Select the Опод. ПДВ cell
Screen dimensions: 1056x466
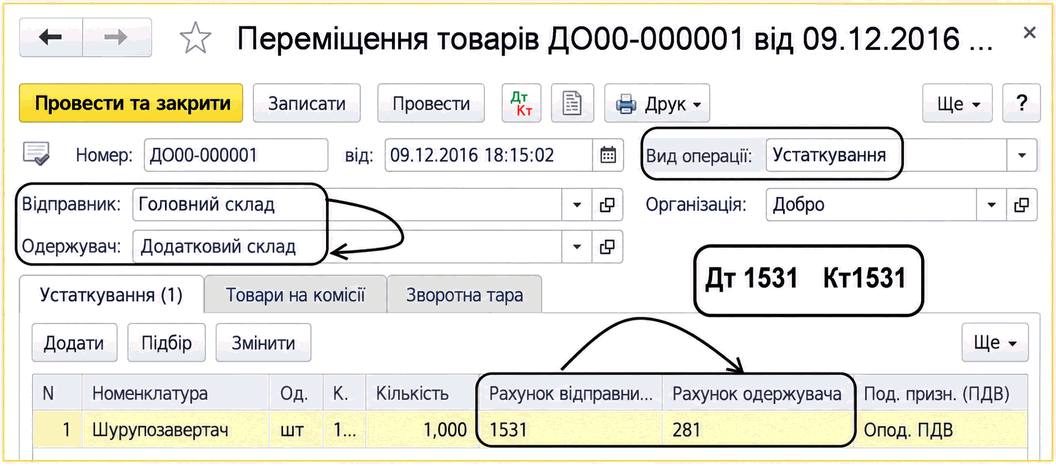941,430
